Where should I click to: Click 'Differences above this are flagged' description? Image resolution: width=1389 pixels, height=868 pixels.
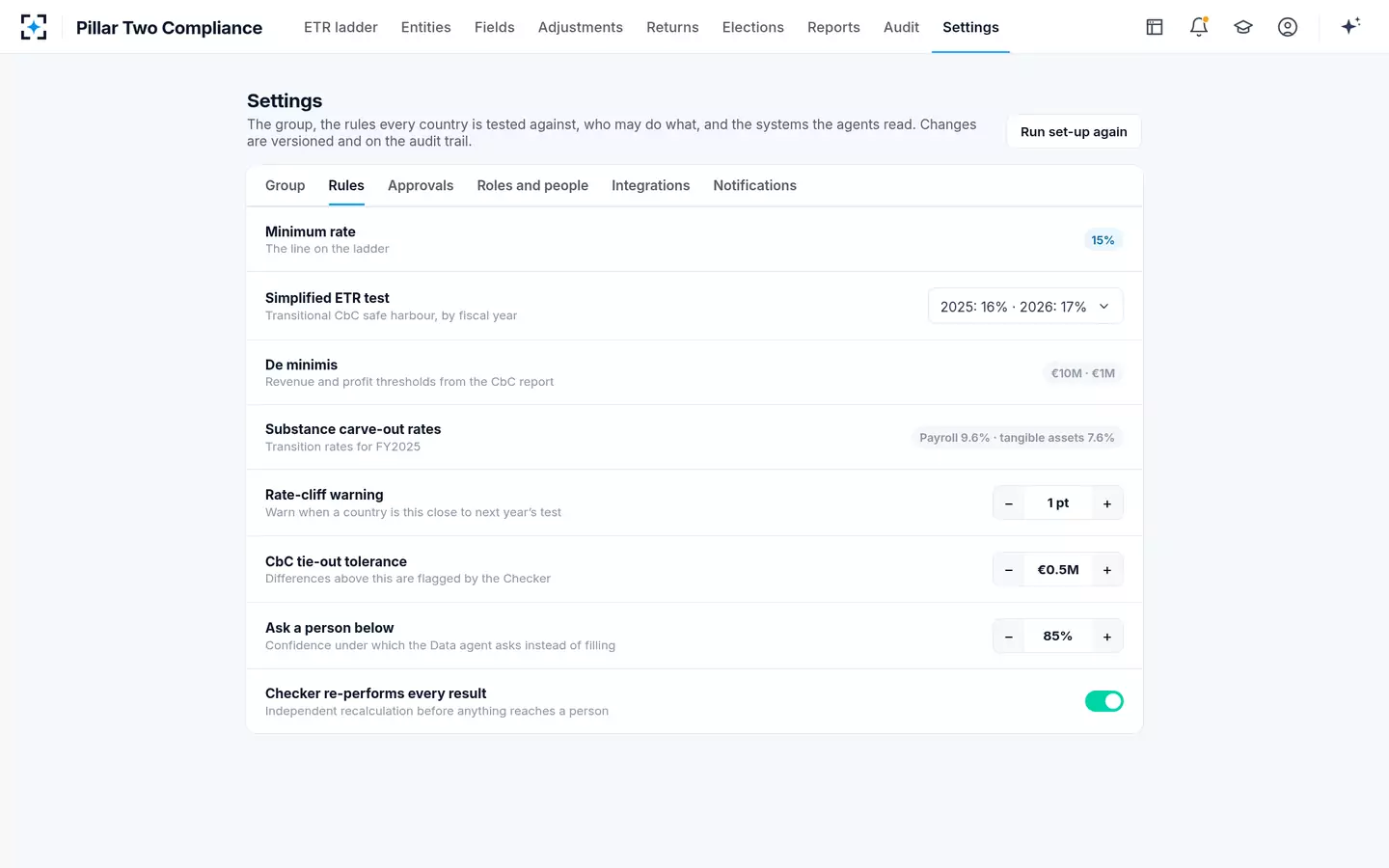click(x=408, y=579)
